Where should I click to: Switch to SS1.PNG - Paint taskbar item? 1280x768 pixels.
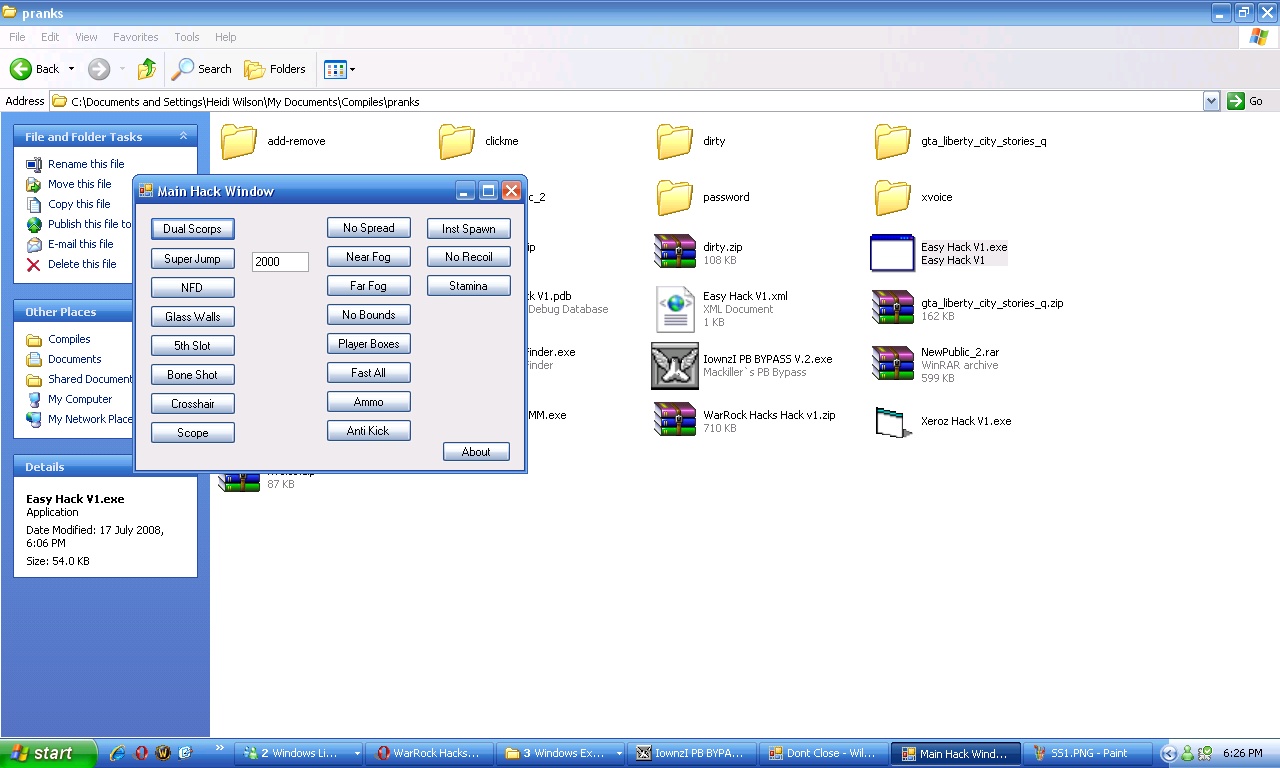click(1089, 753)
